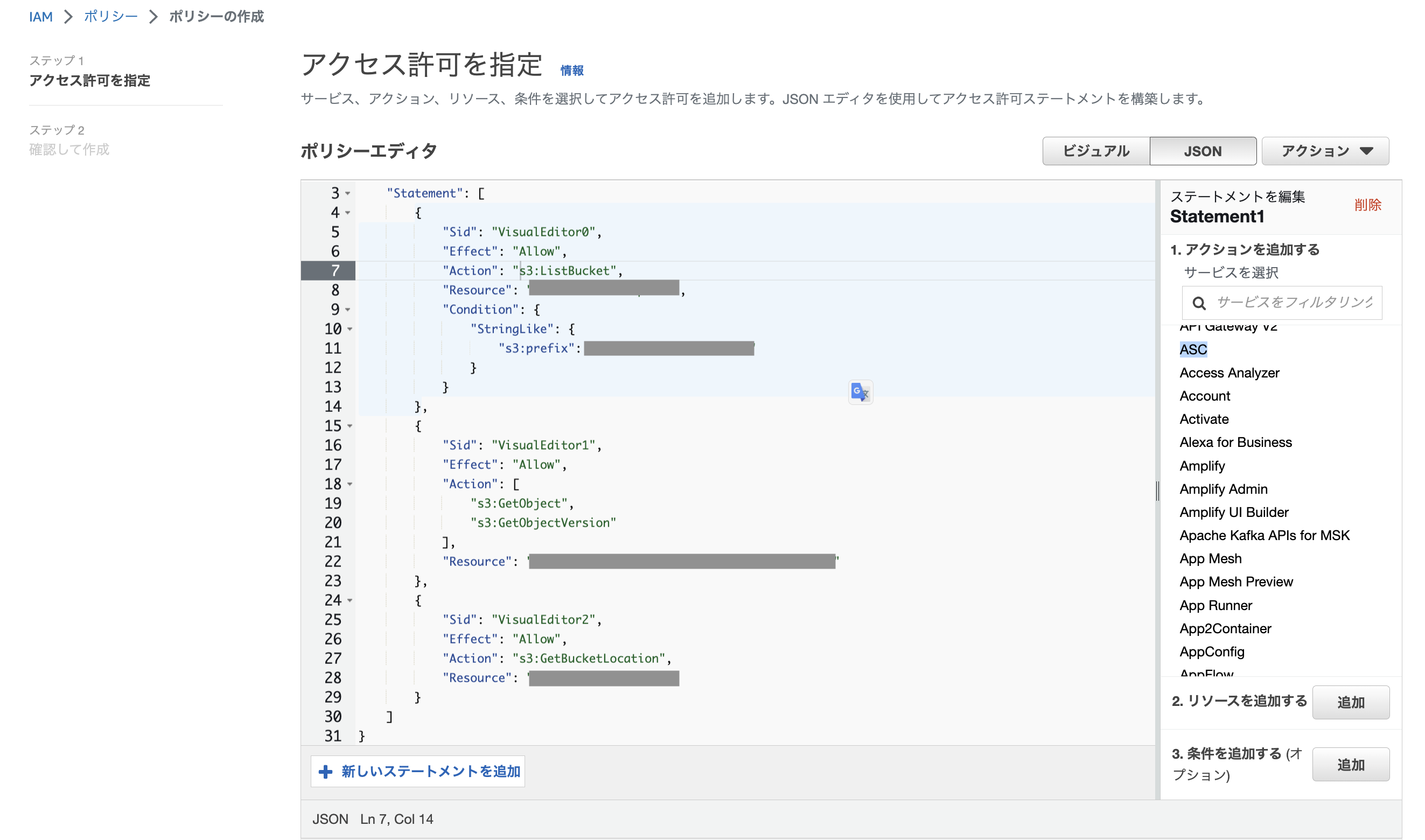Open the アクション dropdown menu

pos(1324,151)
